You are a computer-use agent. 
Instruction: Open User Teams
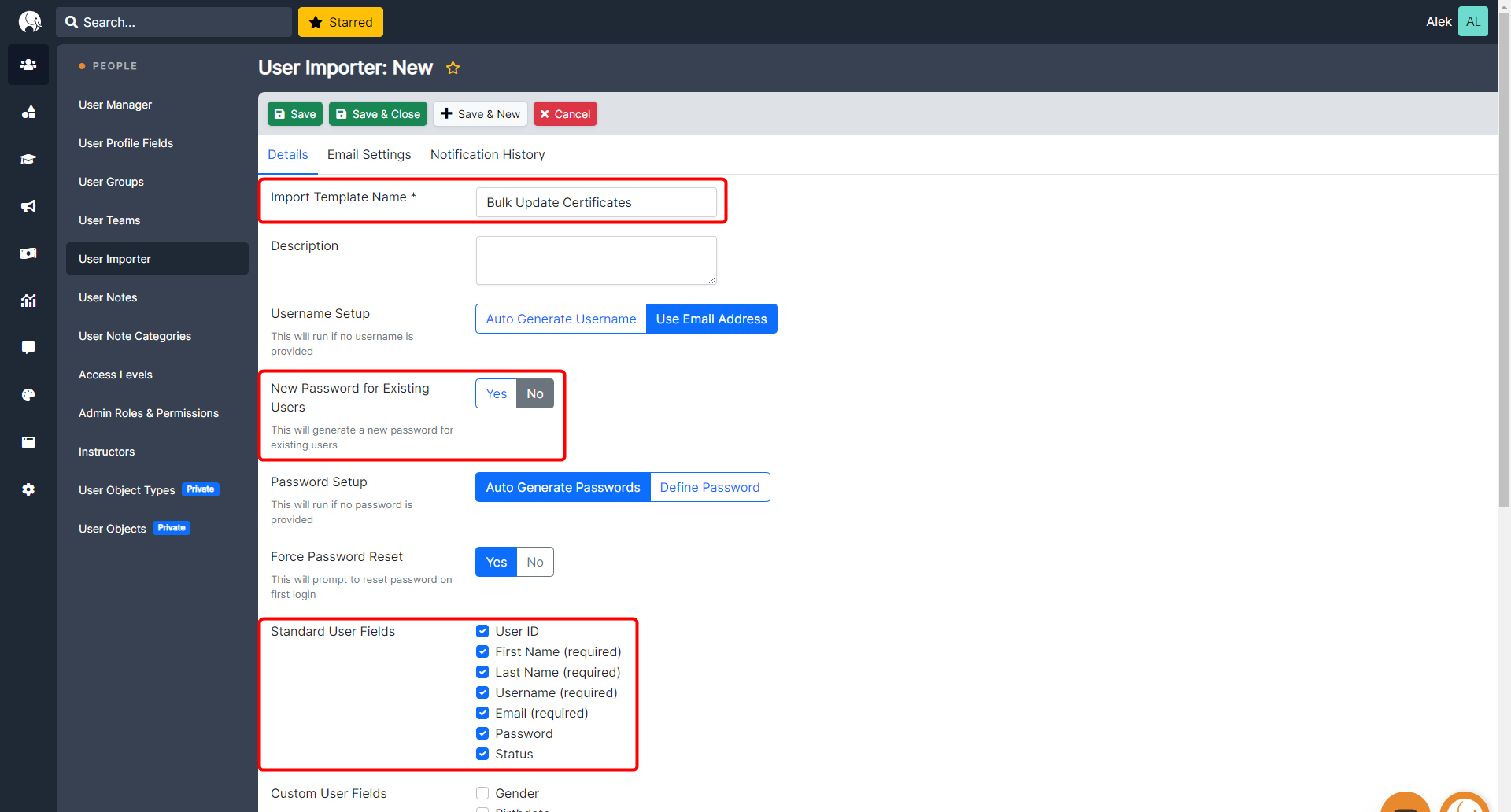pyautogui.click(x=157, y=220)
